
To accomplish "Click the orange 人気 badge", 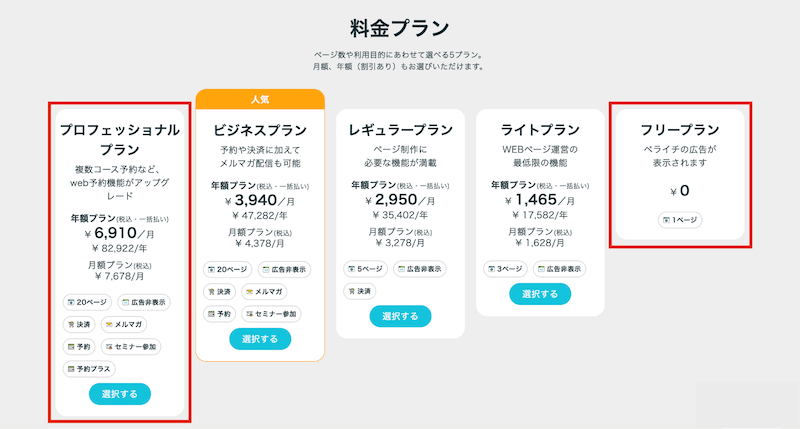I will coord(260,99).
